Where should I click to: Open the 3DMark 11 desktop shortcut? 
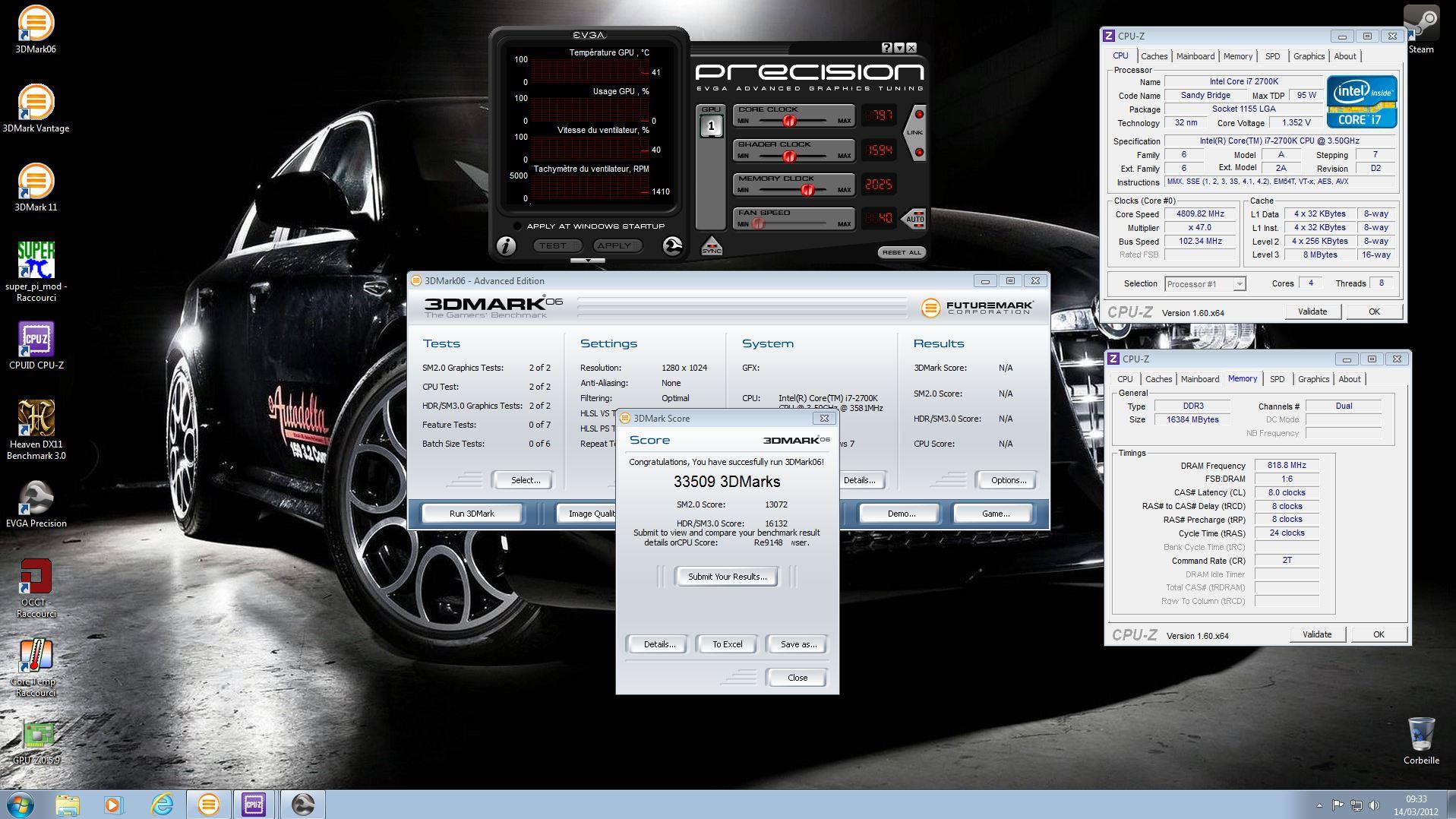tap(36, 188)
